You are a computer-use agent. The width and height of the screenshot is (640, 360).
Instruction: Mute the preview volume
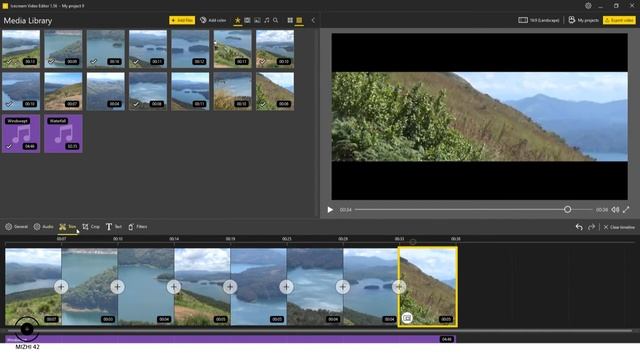pyautogui.click(x=615, y=210)
